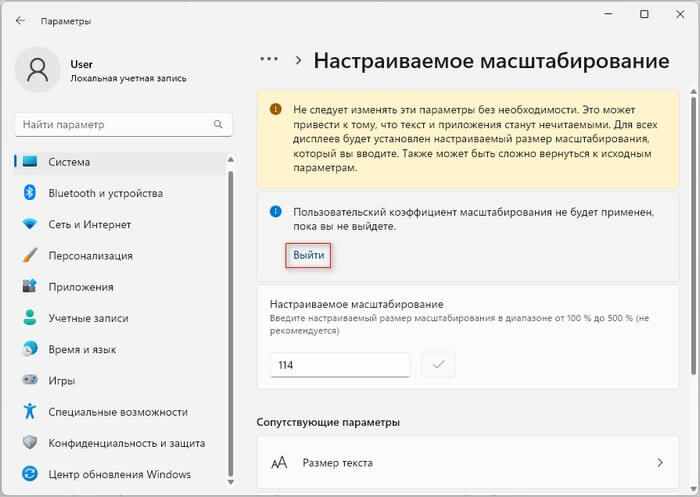Click the Размер текста AA icon
Viewport: 700px width, 497px height.
pos(279,463)
